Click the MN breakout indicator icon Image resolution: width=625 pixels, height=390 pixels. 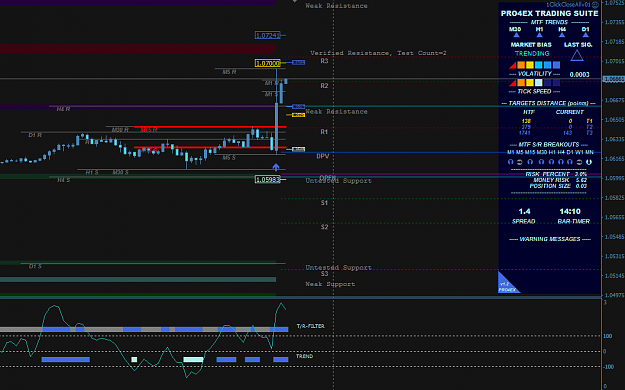click(589, 162)
